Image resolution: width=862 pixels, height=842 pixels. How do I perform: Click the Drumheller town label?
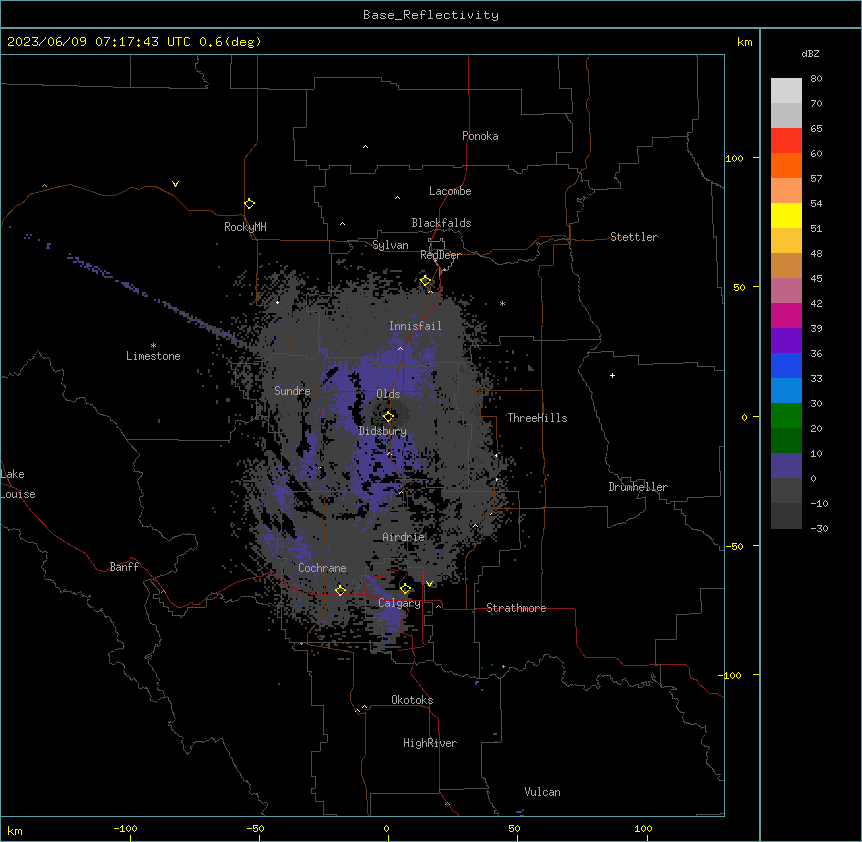[x=638, y=487]
